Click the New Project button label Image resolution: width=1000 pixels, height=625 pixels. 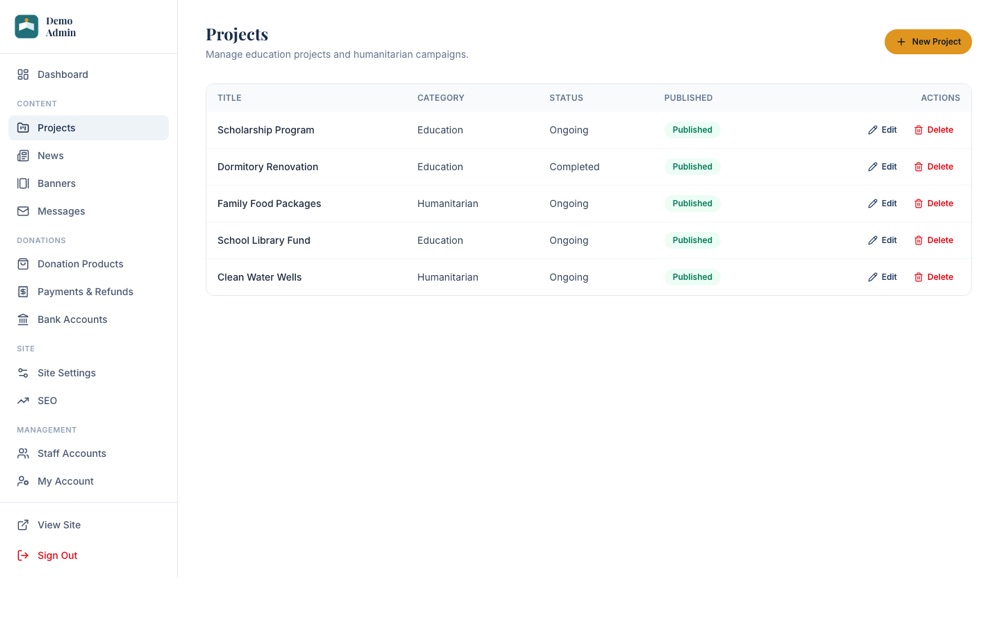click(x=936, y=41)
